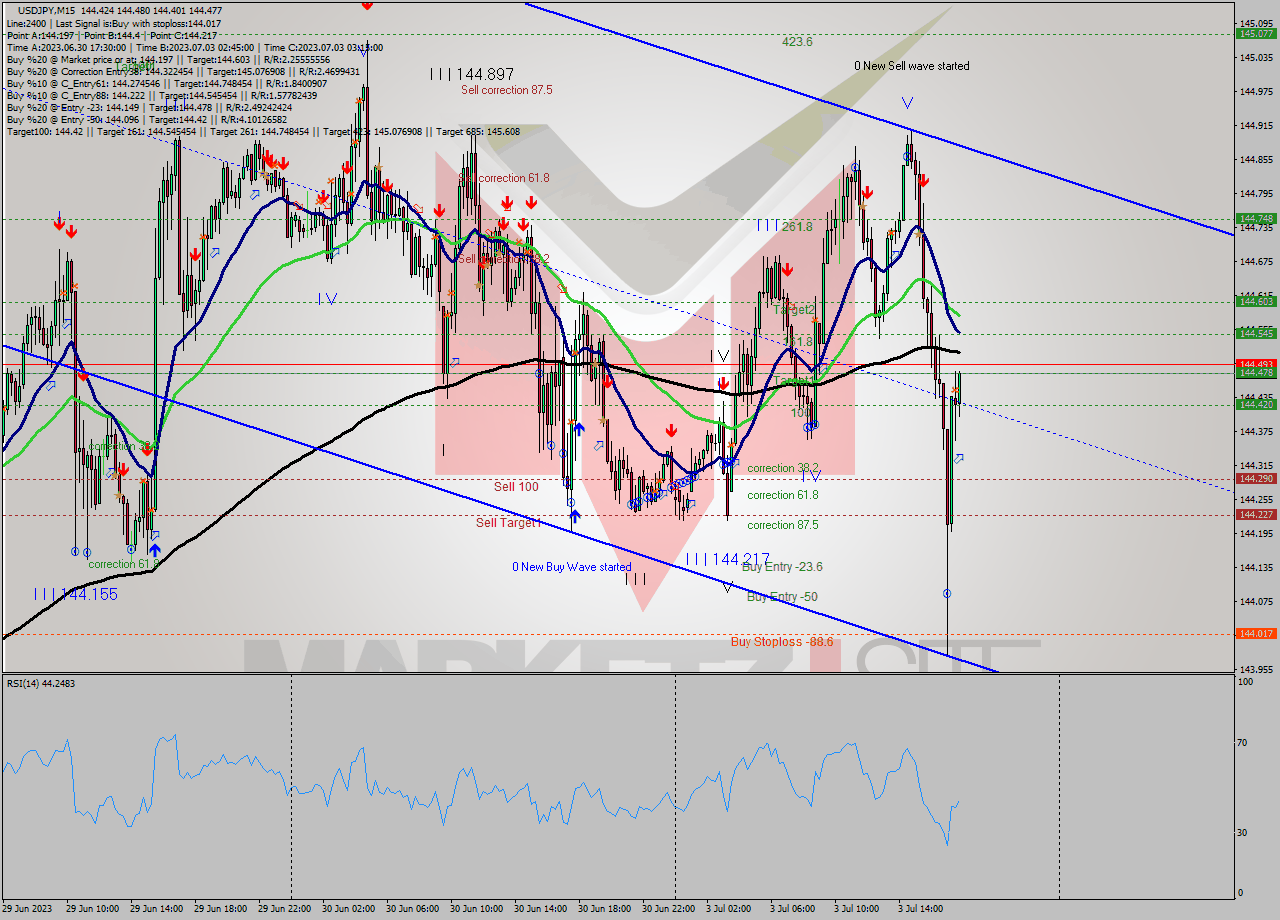Click the '30 Jun 22:00' time axis label
The height and width of the screenshot is (920, 1280).
point(669,909)
